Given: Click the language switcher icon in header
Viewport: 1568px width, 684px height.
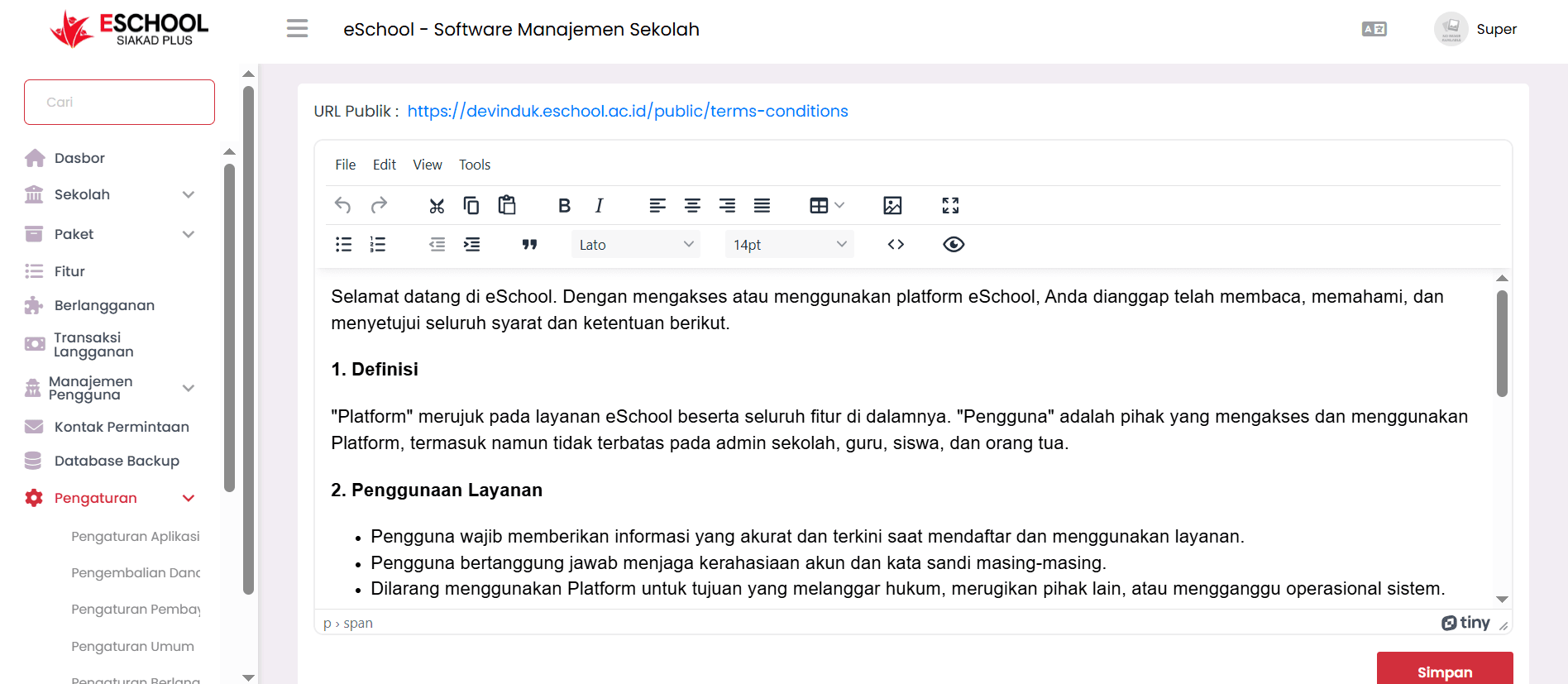Looking at the screenshot, I should point(1374,29).
